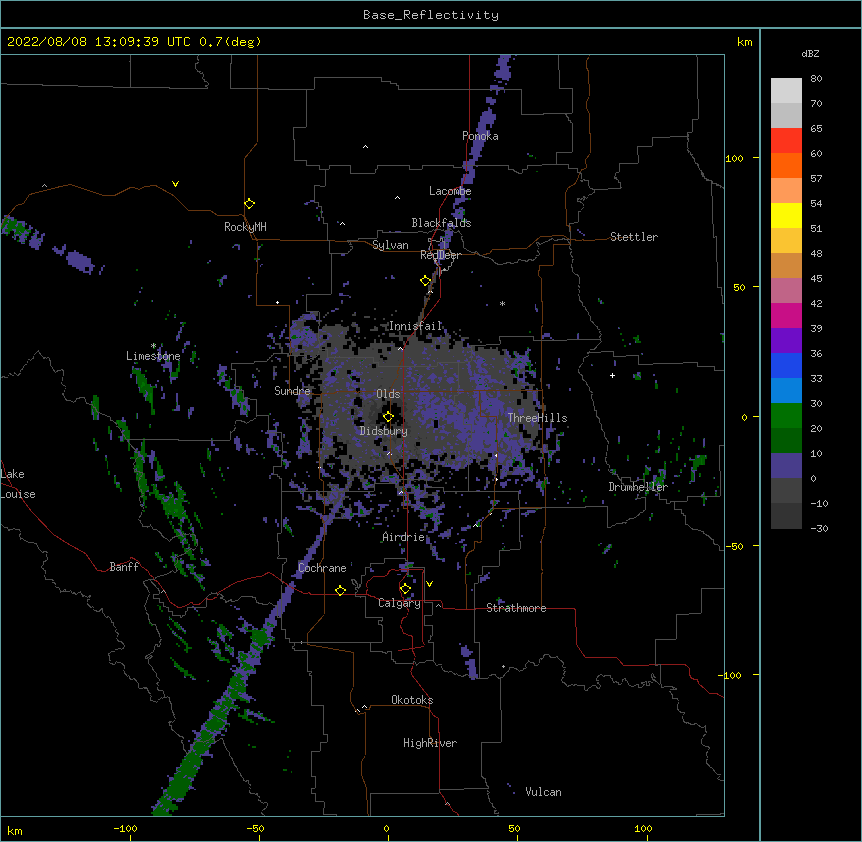This screenshot has height=842, width=862.
Task: Click the -50 tick on the vertical axis
Action: click(734, 546)
